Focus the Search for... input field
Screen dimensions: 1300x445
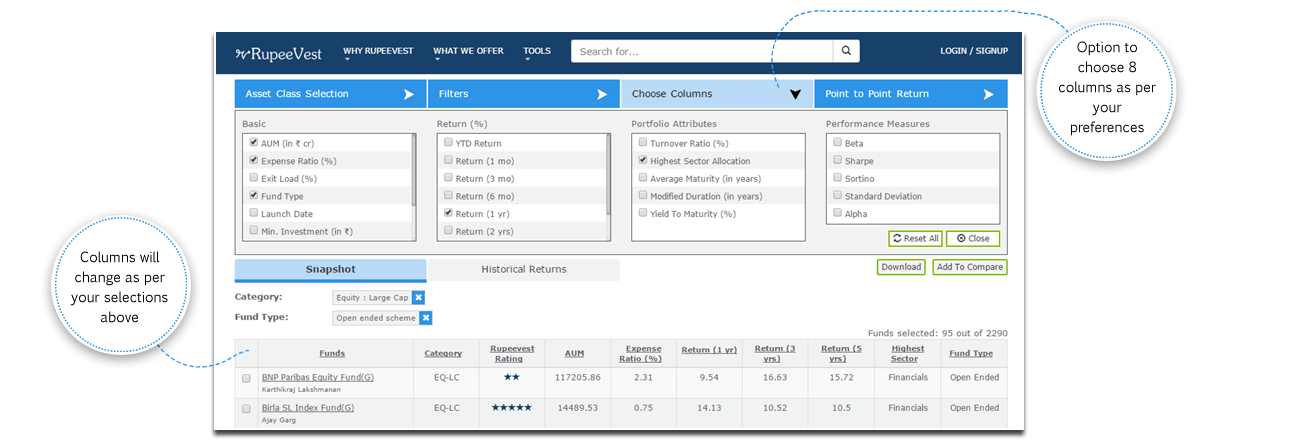(x=702, y=51)
